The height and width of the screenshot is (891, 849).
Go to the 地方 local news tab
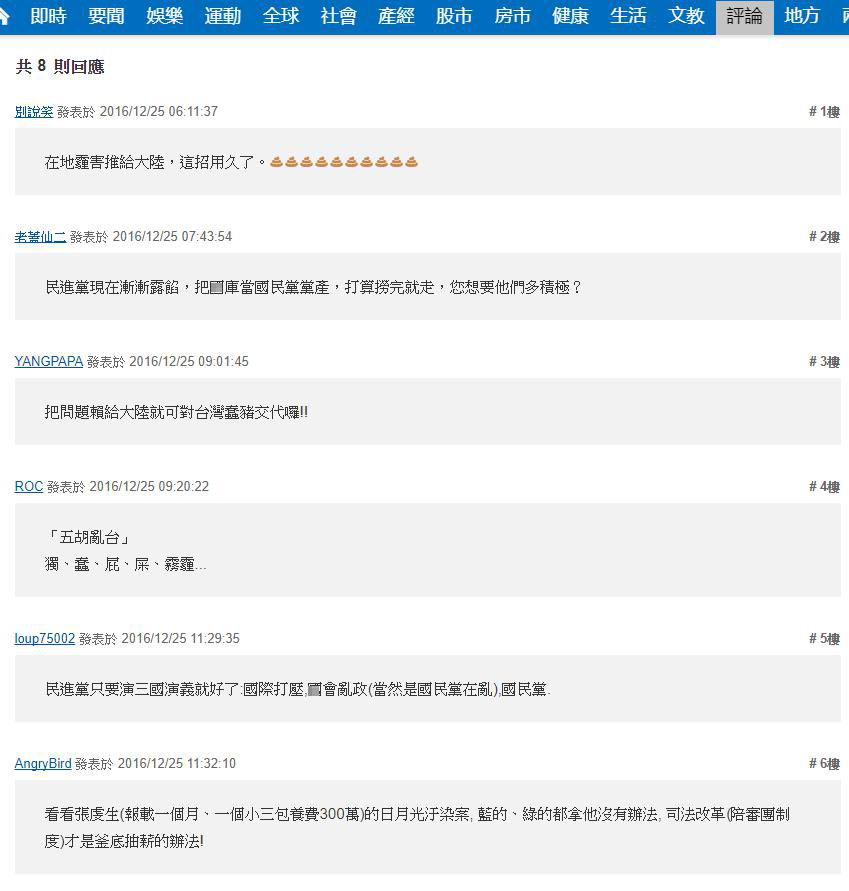[x=802, y=16]
